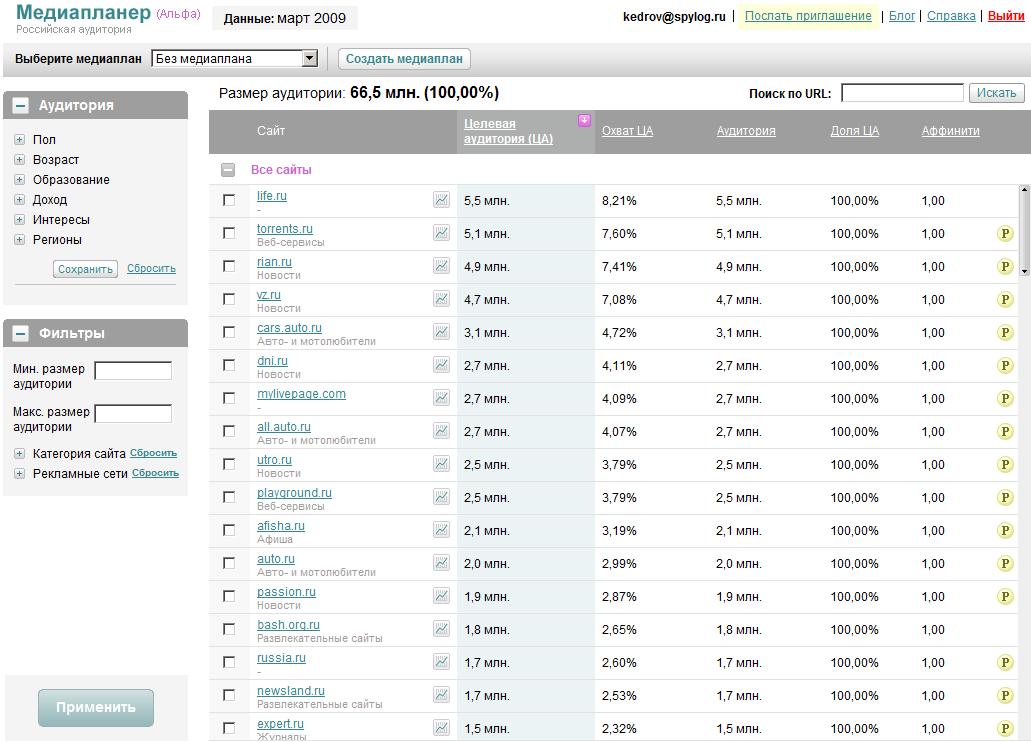This screenshot has height=742, width=1031.
Task: Focus the Макс. размер аудитории field
Action: point(133,414)
